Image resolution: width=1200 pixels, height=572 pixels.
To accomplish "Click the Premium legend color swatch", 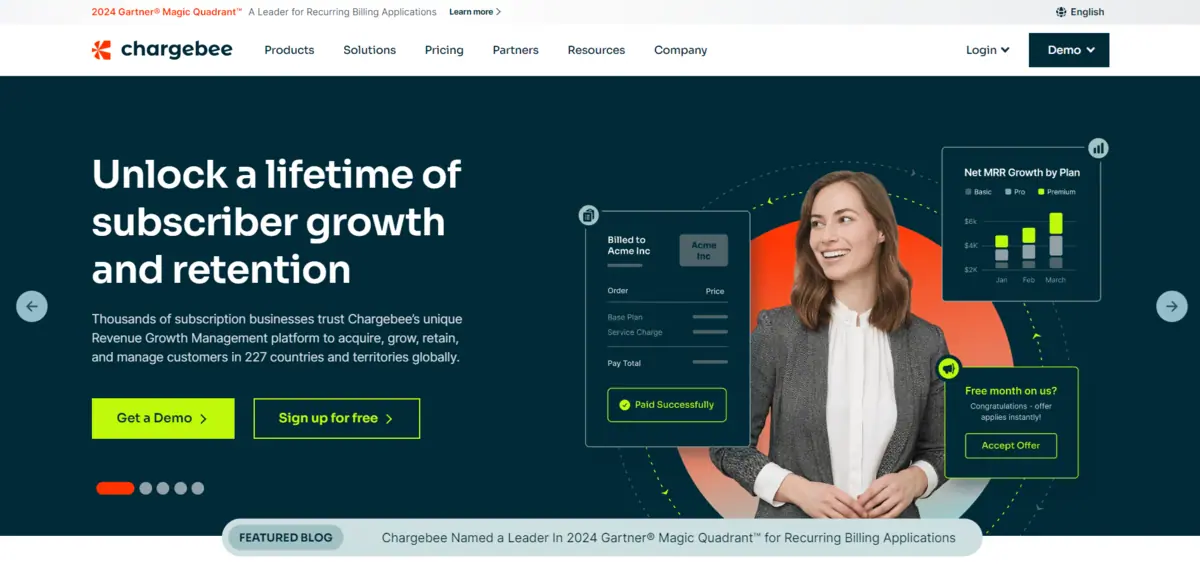I will pos(1041,191).
